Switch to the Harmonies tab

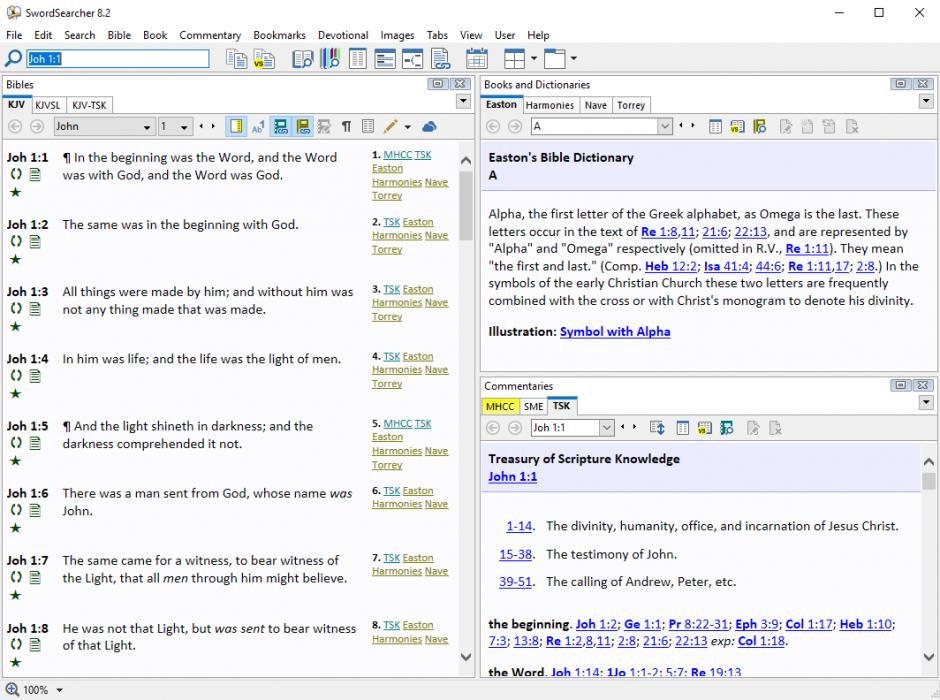(550, 105)
